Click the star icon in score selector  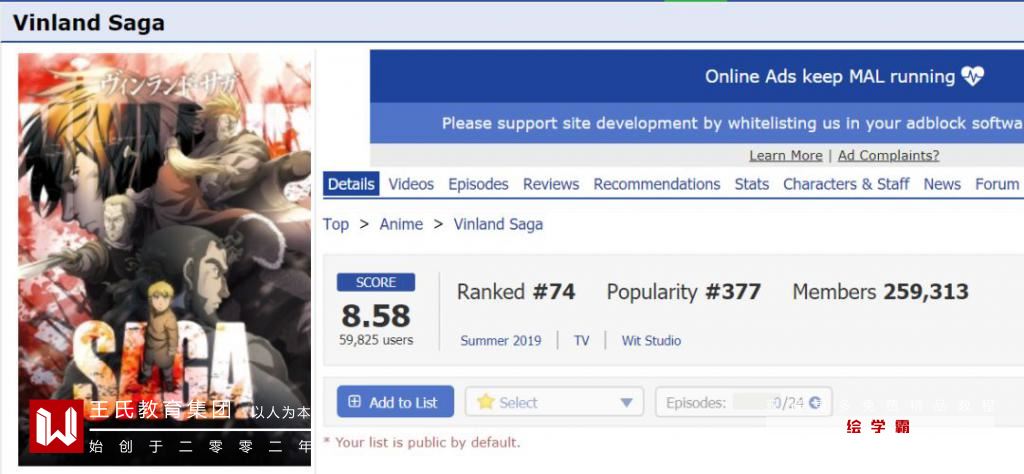485,402
